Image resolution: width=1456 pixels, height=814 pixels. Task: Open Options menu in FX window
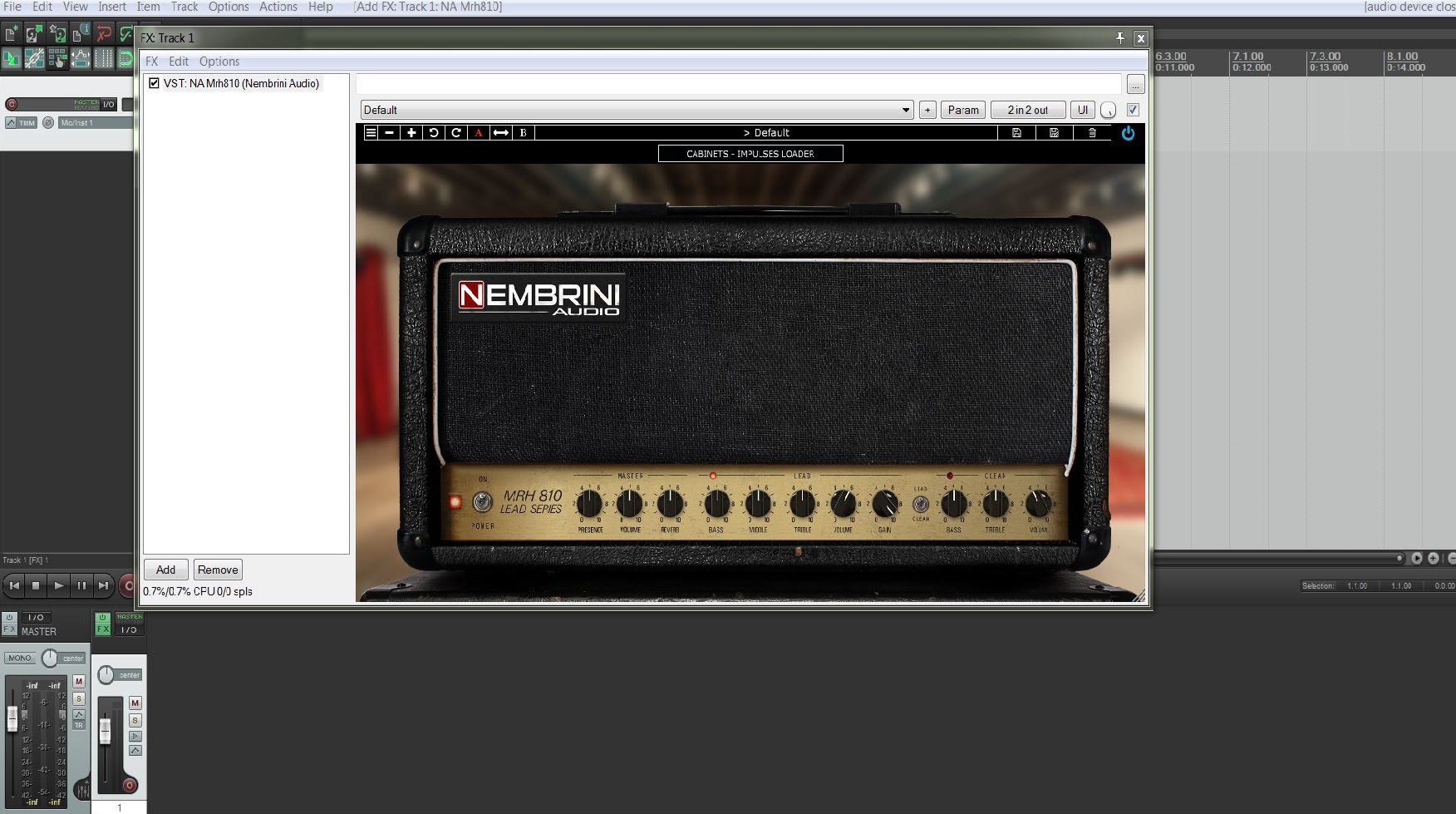[x=219, y=62]
